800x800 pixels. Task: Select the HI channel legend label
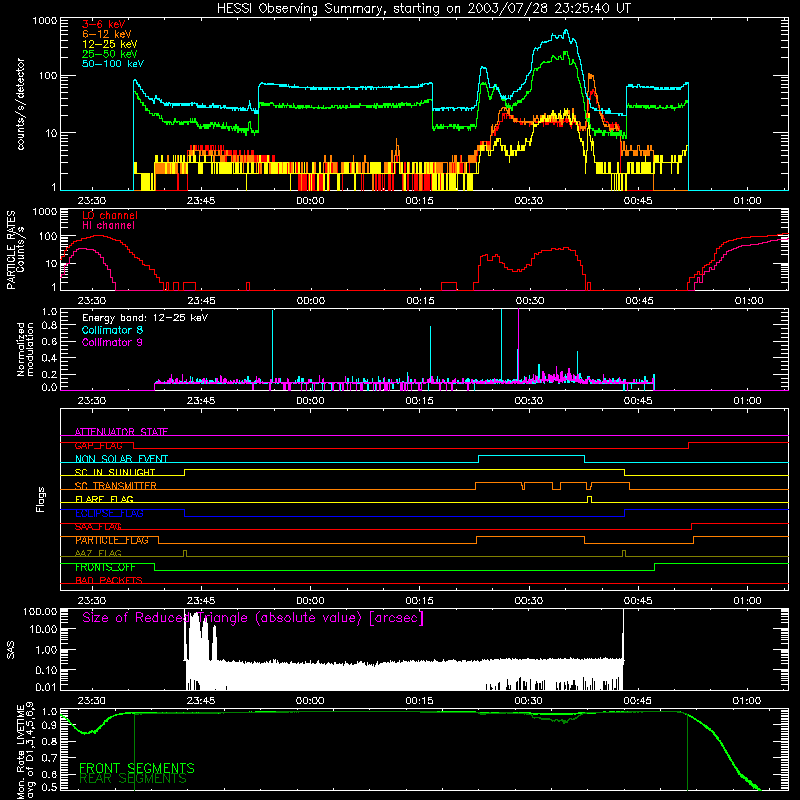click(x=108, y=226)
